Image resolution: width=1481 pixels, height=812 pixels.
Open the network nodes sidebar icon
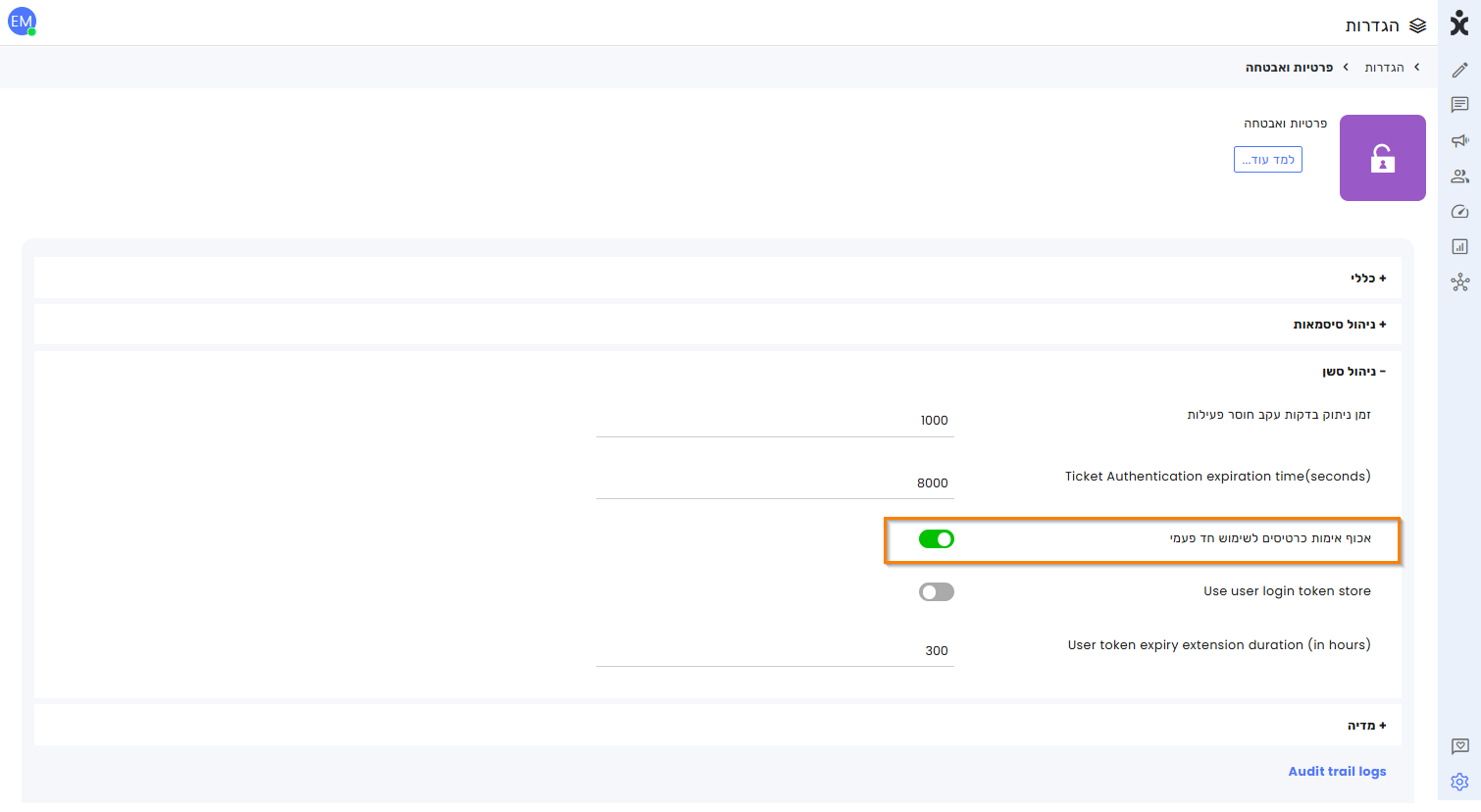point(1459,282)
